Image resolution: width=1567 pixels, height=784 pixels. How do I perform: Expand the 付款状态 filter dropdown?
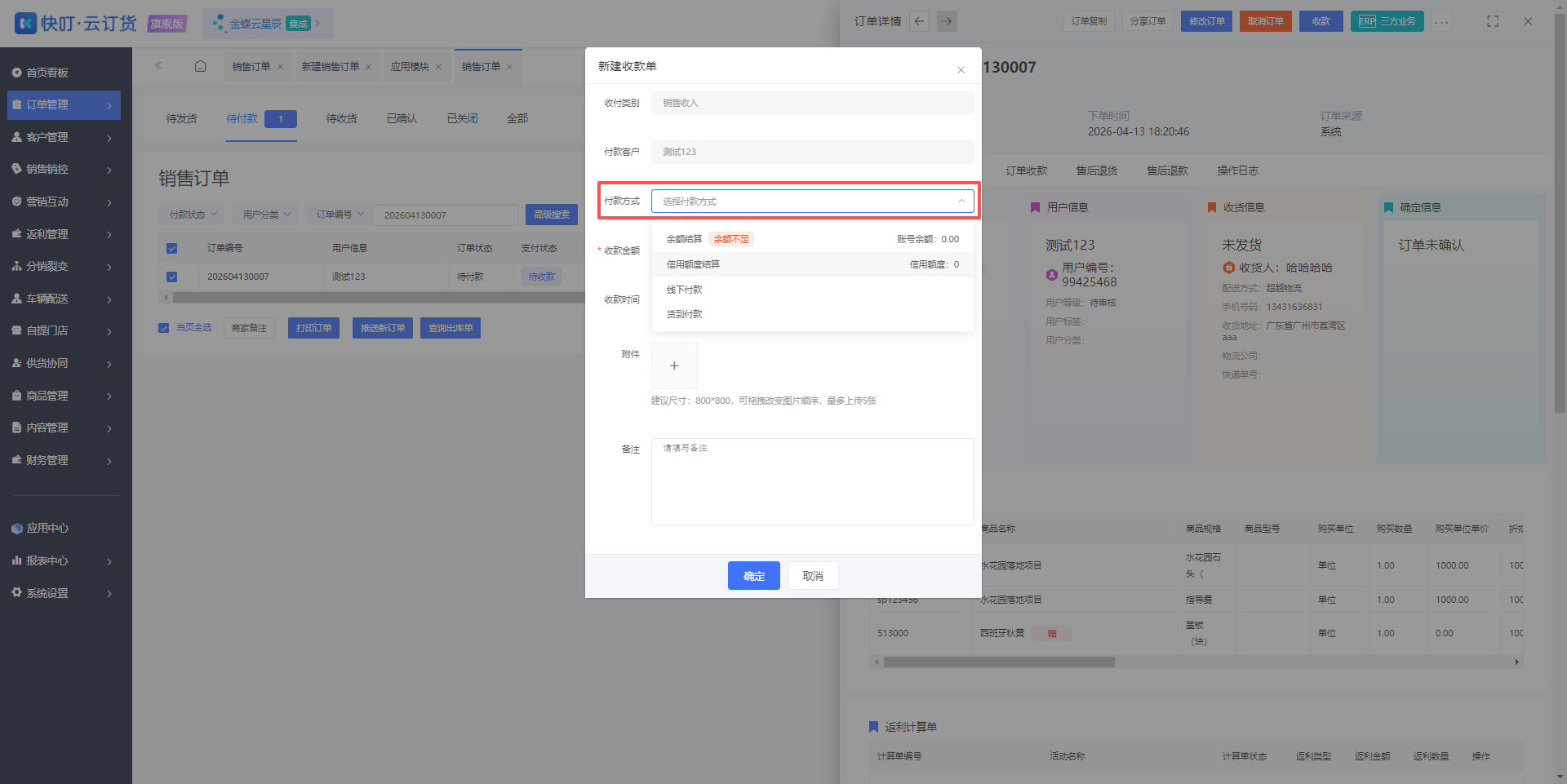(193, 215)
